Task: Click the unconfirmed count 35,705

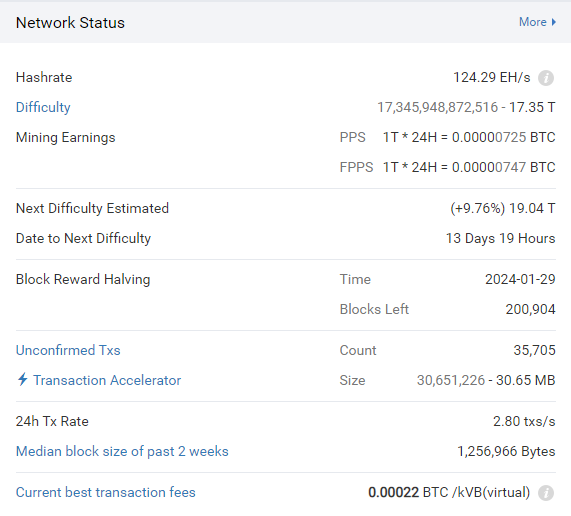Action: (534, 350)
